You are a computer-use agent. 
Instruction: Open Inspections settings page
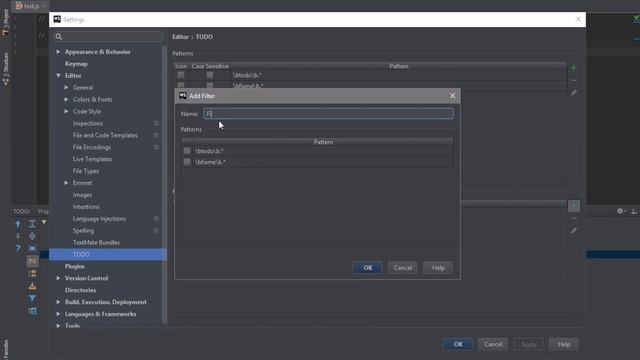[x=88, y=123]
